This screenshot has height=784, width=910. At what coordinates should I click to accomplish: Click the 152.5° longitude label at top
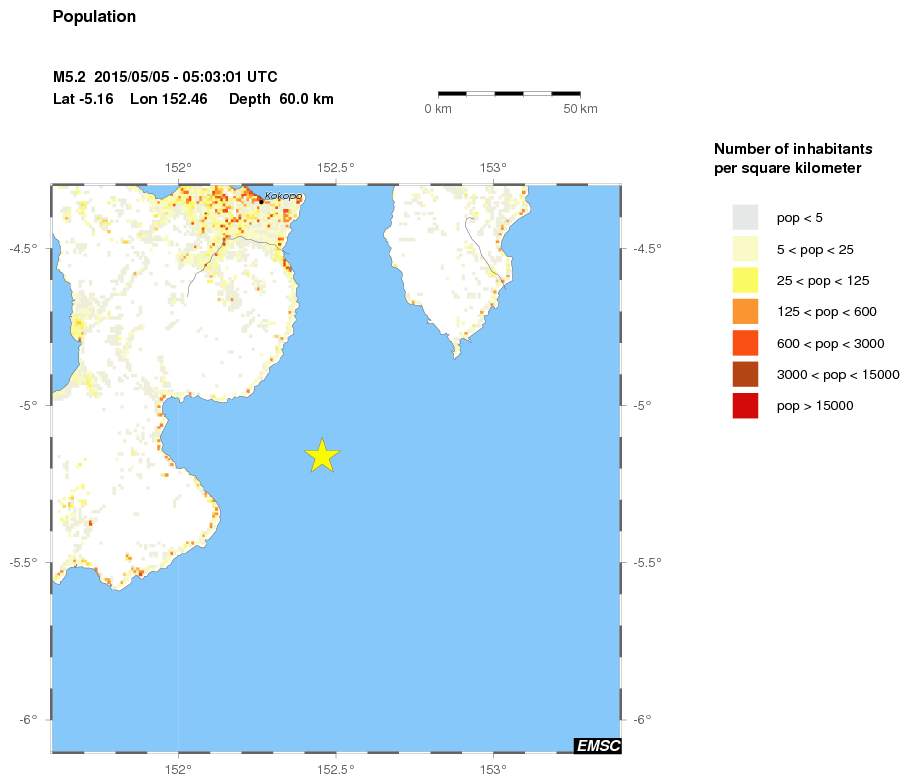[335, 168]
